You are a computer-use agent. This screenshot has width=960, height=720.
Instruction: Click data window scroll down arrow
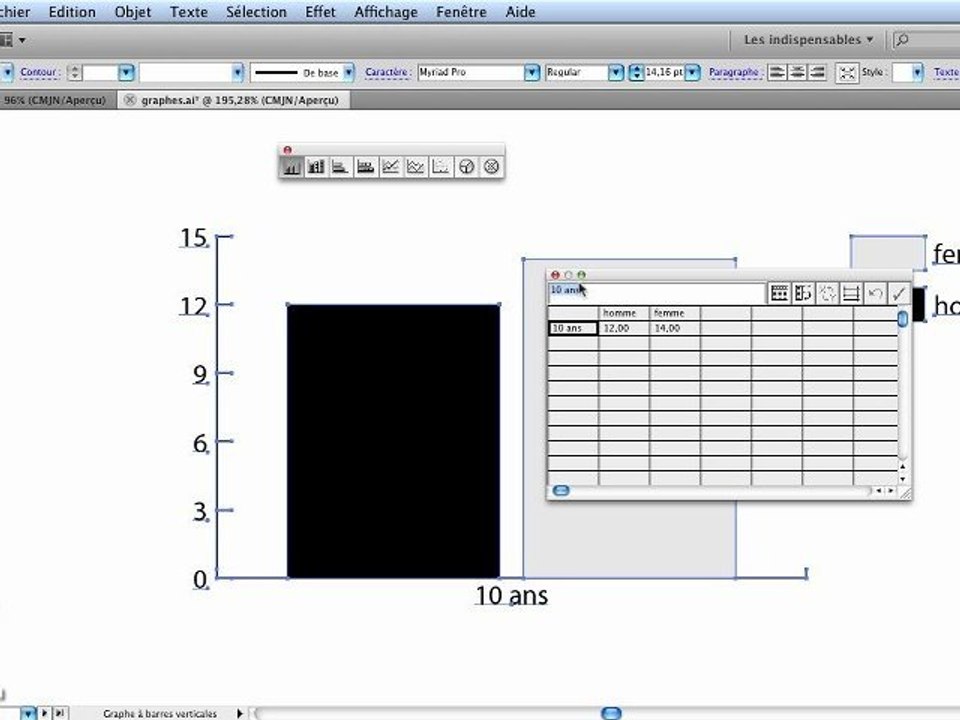pos(903,478)
